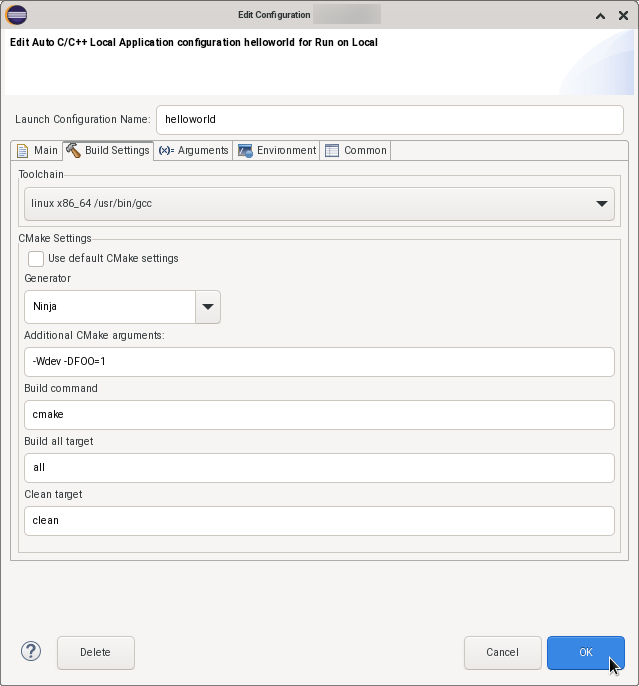Click the Cancel button
The height and width of the screenshot is (686, 639).
point(502,653)
